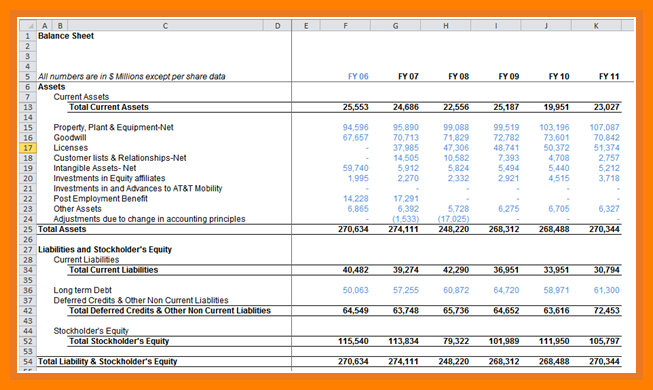The height and width of the screenshot is (390, 653).
Task: Click the FY 11 header cell
Action: point(609,76)
